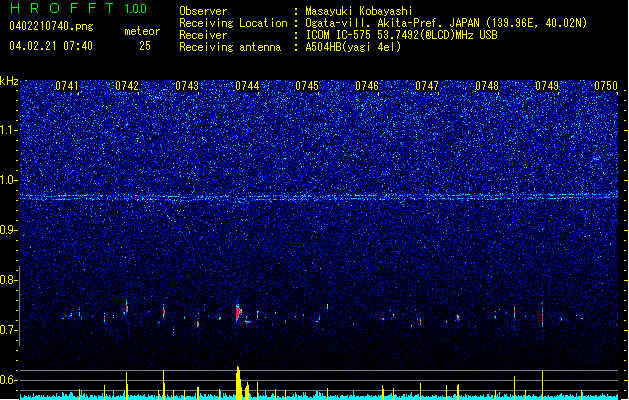
Task: Click the 'Receiver' field label
Action: 203,35
